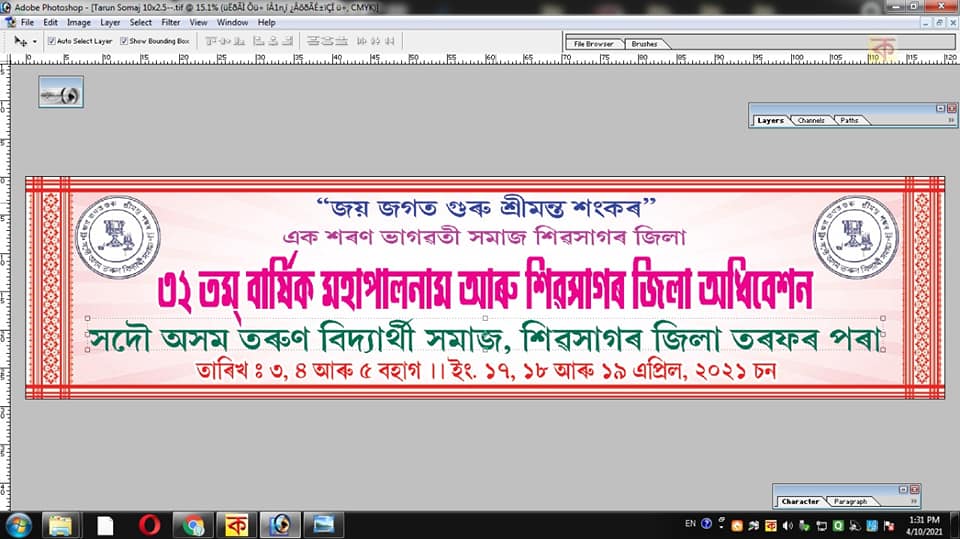This screenshot has height=539, width=960.
Task: Select the Move tool preset icon
Action: [x=20, y=41]
